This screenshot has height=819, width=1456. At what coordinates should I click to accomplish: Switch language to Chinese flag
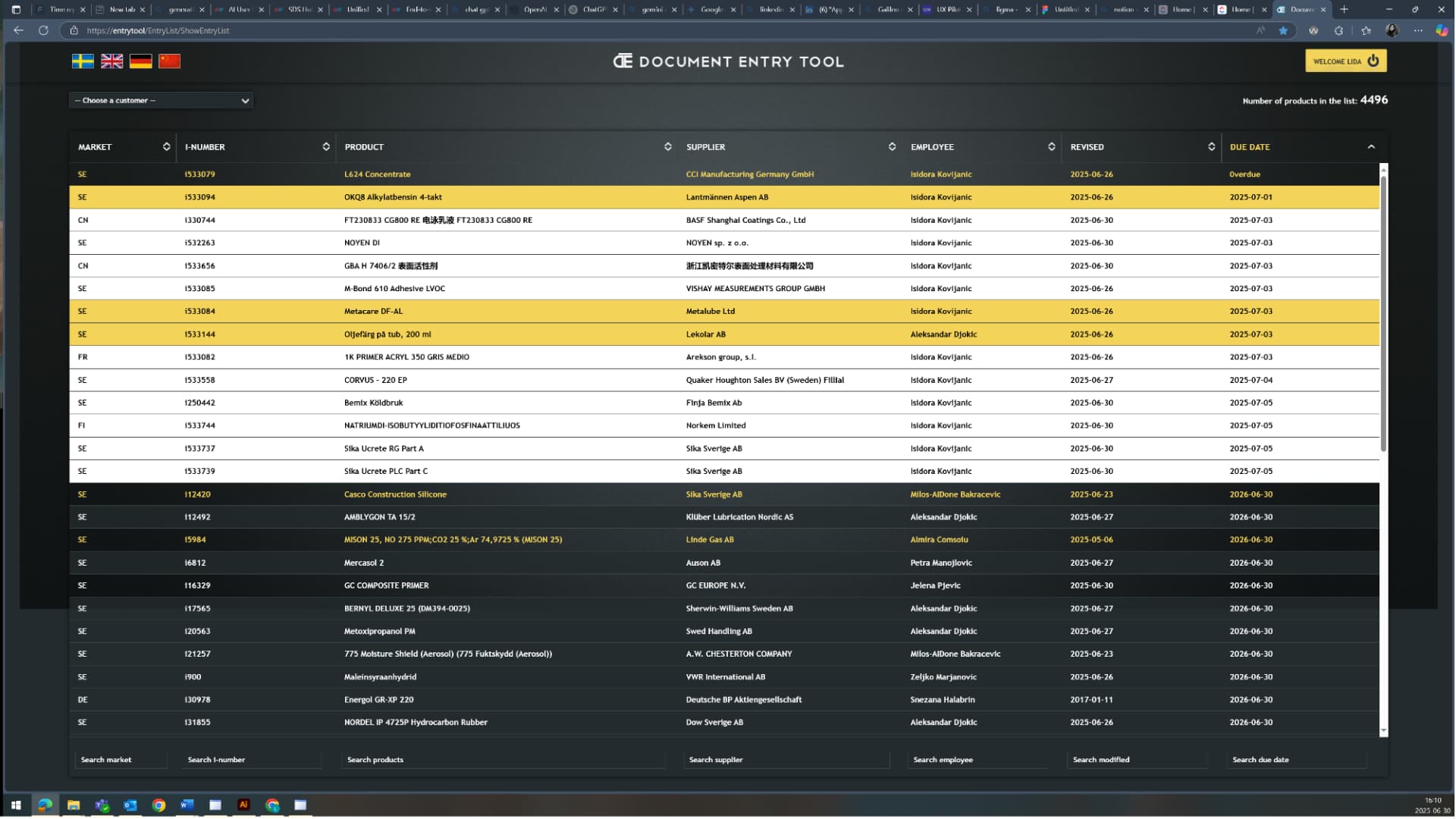[169, 61]
